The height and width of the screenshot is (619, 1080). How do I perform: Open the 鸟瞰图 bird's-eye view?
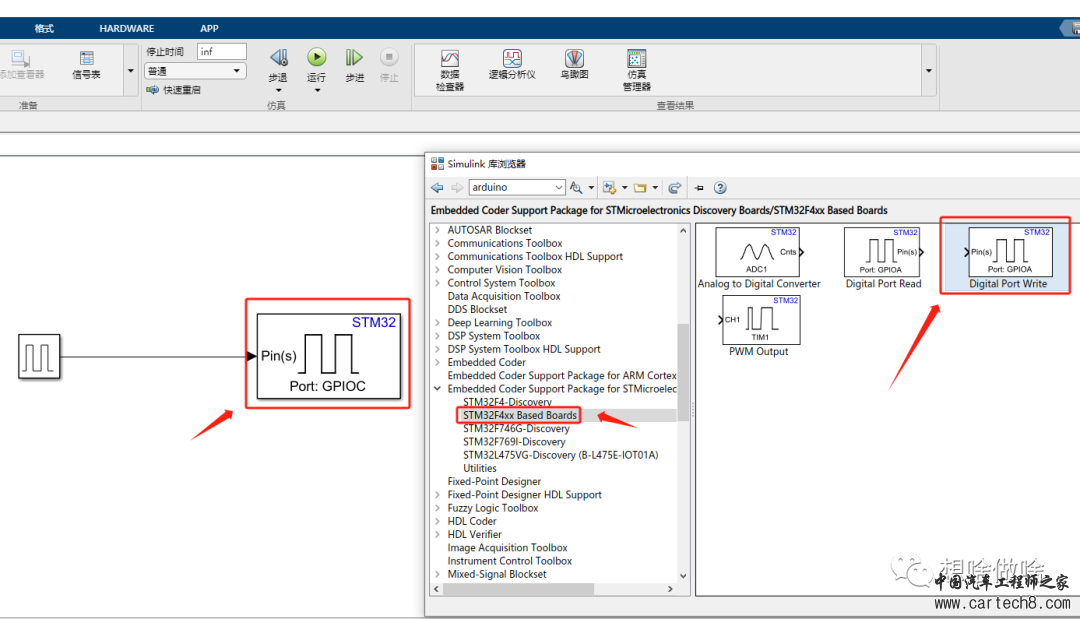click(574, 64)
